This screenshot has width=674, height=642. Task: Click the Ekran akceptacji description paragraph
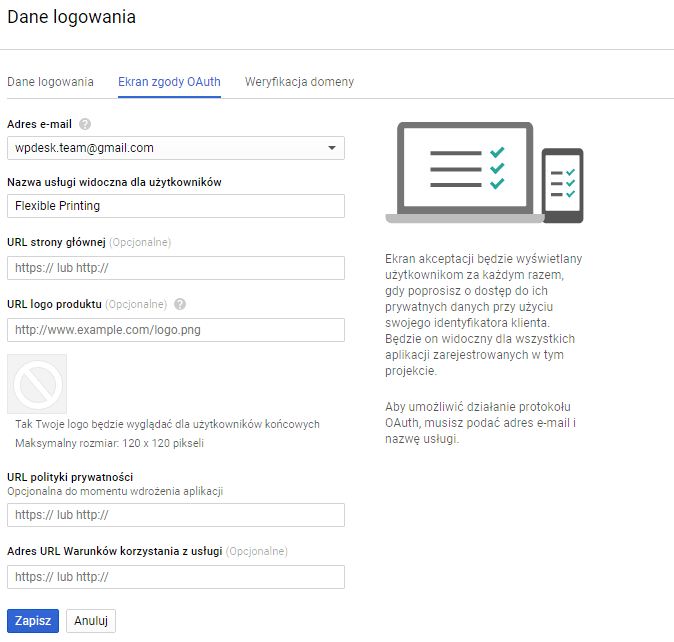(484, 315)
